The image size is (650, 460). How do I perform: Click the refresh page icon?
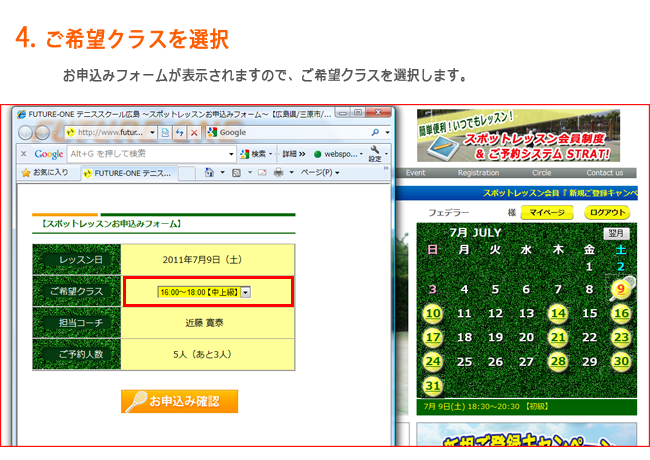pyautogui.click(x=179, y=132)
